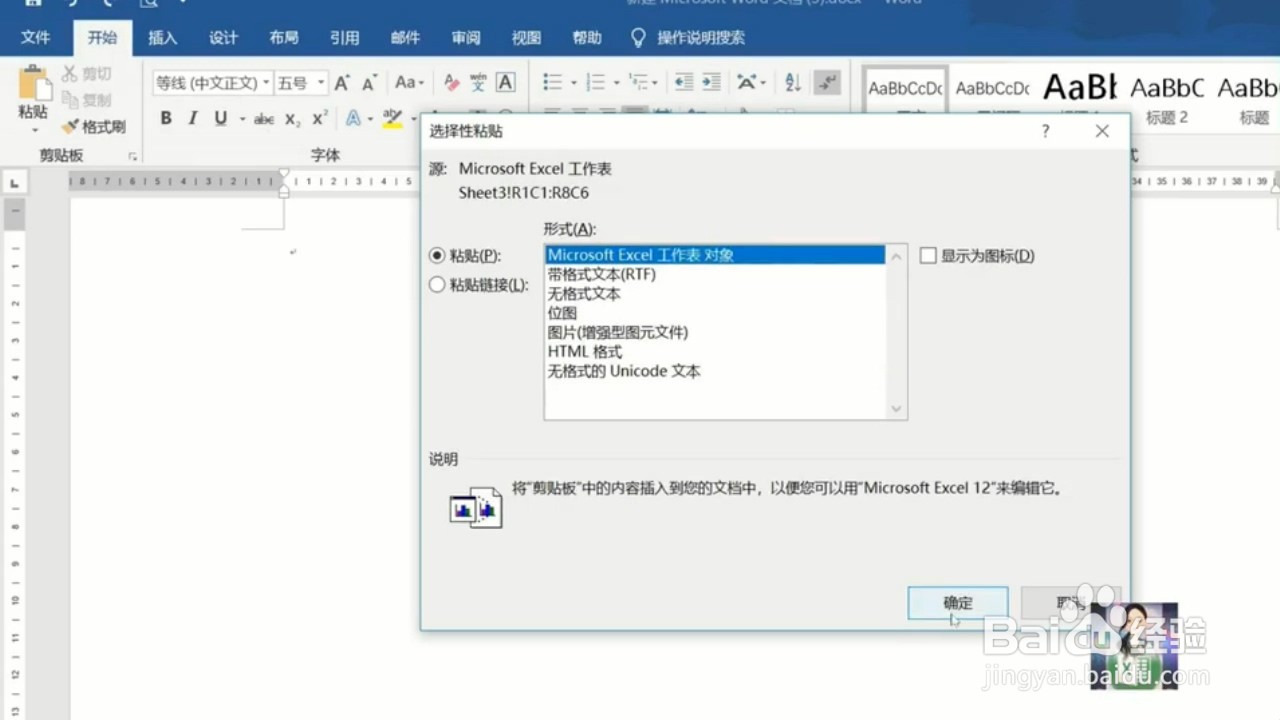The width and height of the screenshot is (1280, 720).
Task: Toggle Underline formatting
Action: coord(220,118)
